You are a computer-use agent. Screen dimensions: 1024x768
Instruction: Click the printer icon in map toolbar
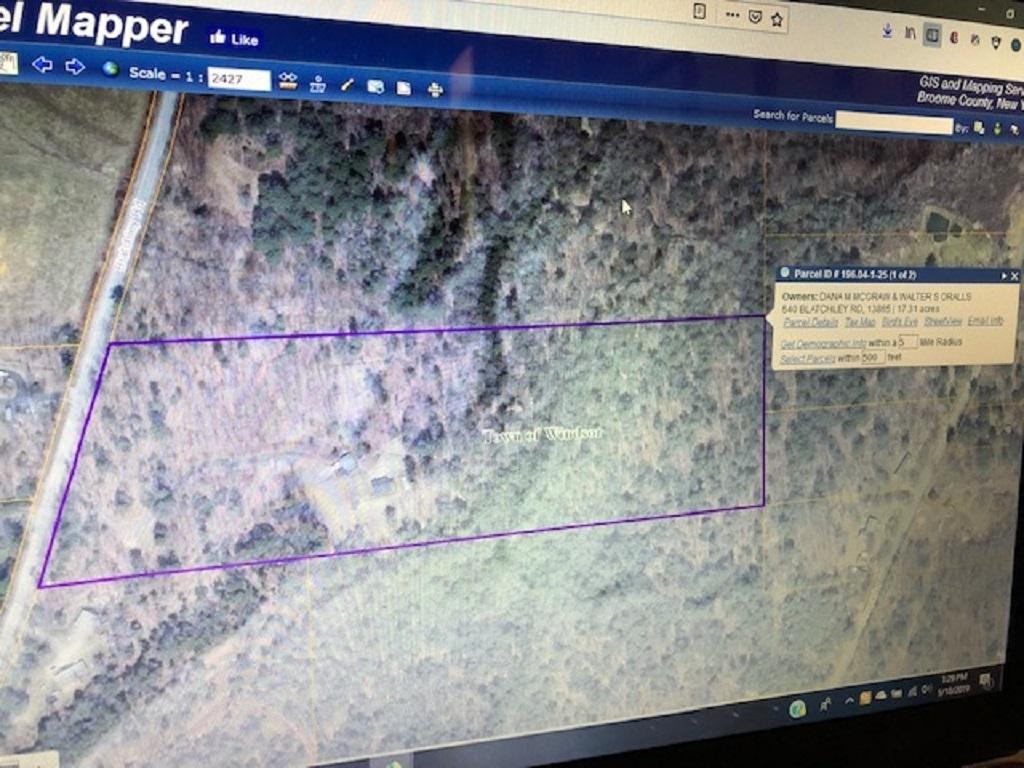436,89
